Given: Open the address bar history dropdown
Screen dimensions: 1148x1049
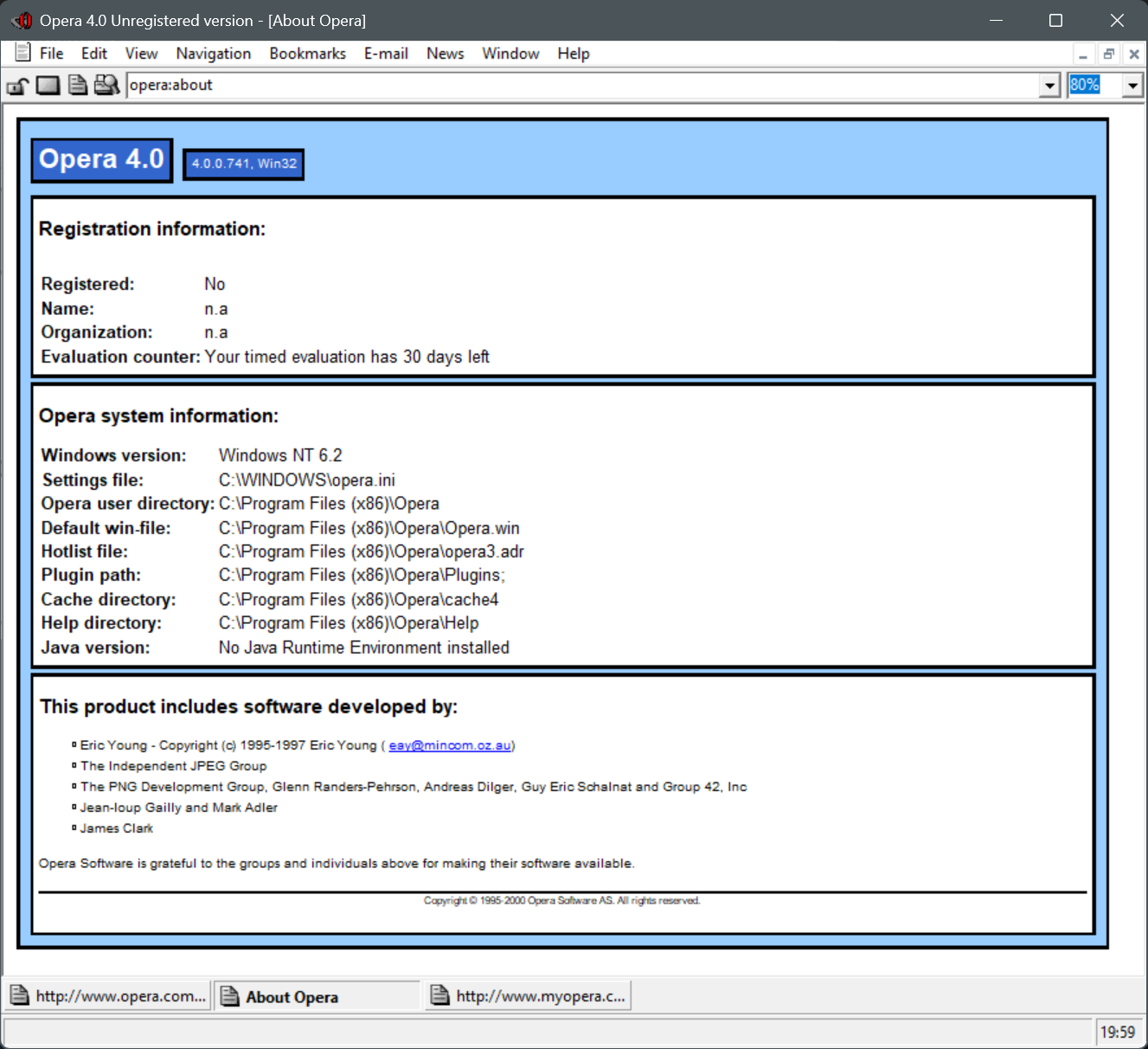Looking at the screenshot, I should coord(1049,86).
